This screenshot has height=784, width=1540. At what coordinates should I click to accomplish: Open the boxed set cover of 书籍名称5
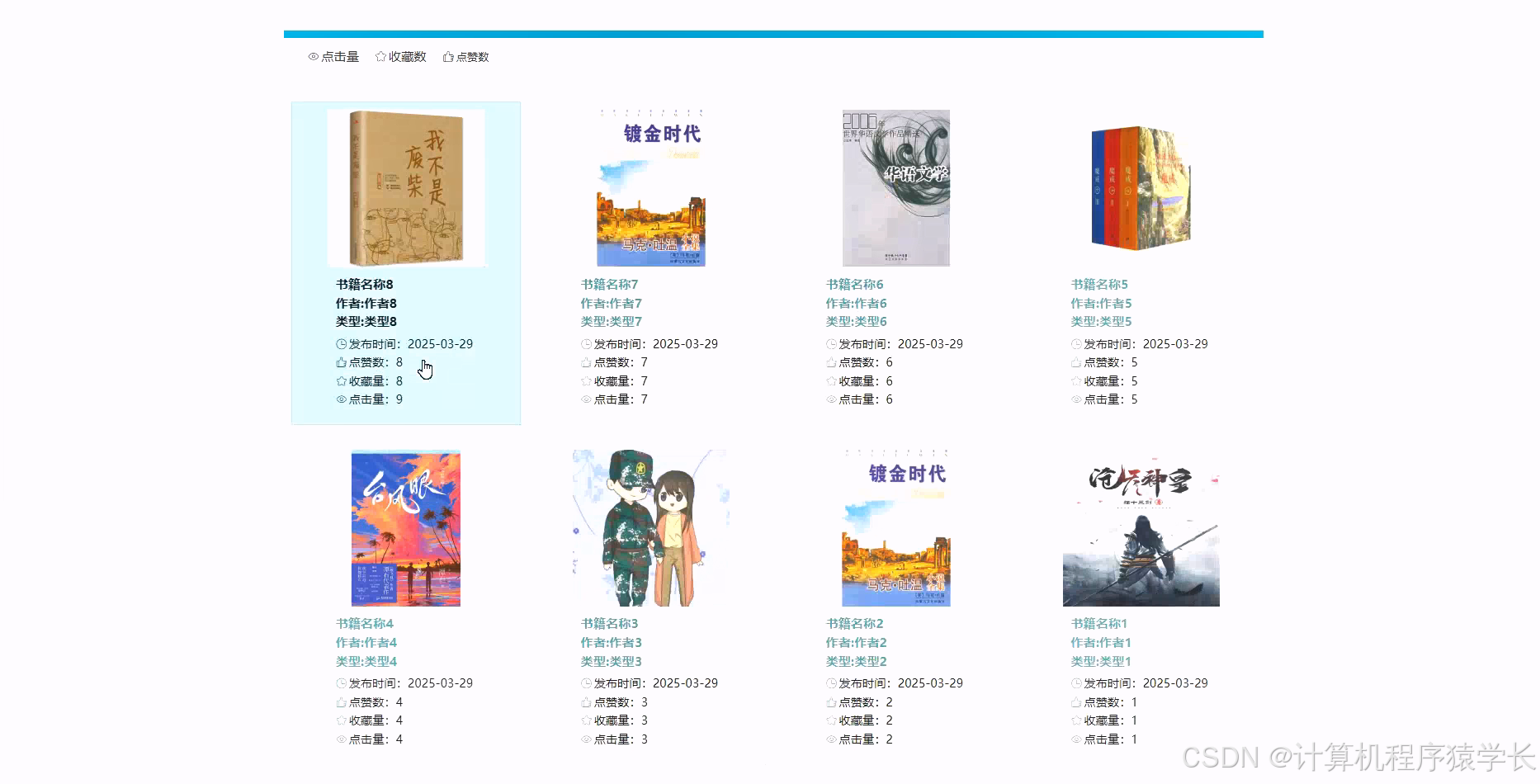(1141, 188)
